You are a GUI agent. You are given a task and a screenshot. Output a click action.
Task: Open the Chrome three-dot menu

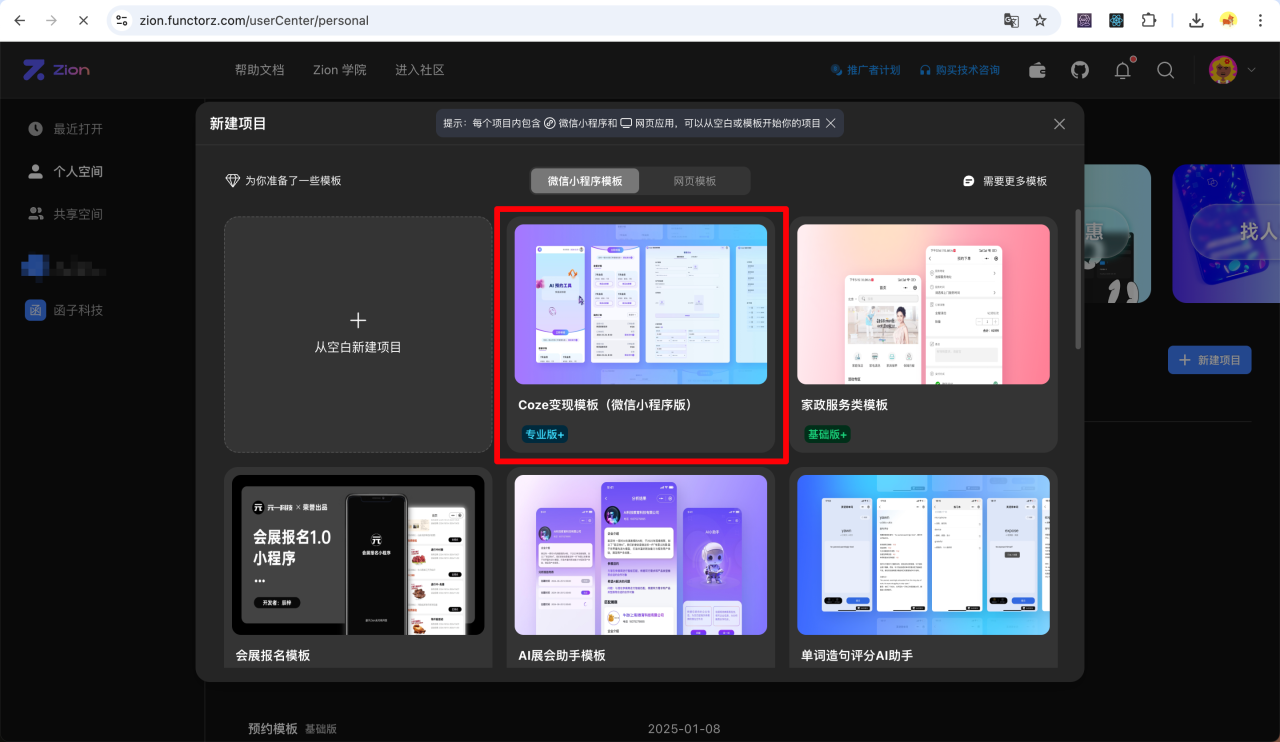(x=1261, y=20)
